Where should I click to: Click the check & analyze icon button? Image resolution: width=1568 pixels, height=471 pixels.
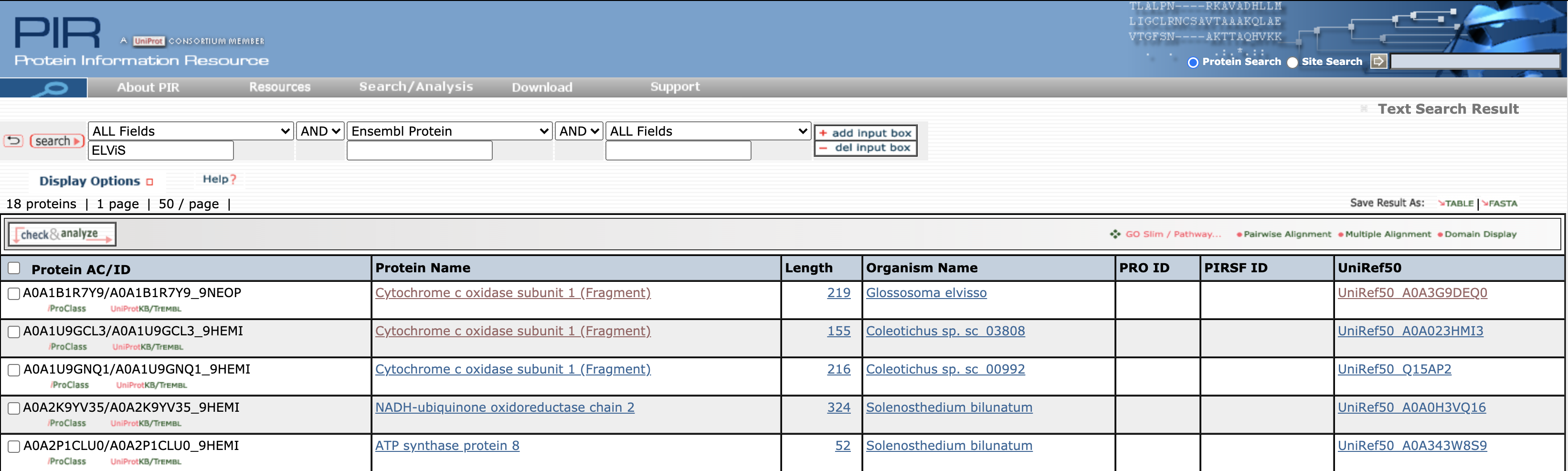tap(62, 235)
